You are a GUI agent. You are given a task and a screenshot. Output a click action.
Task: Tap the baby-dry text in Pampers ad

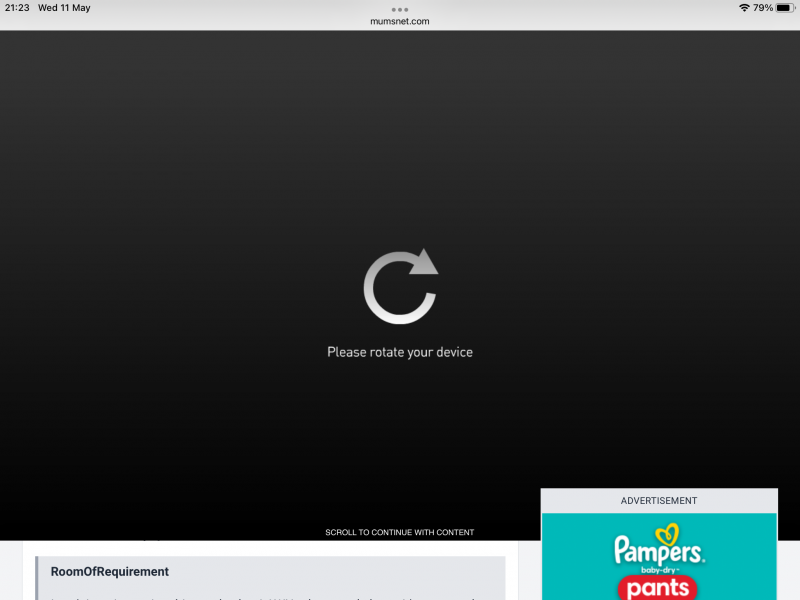point(659,569)
